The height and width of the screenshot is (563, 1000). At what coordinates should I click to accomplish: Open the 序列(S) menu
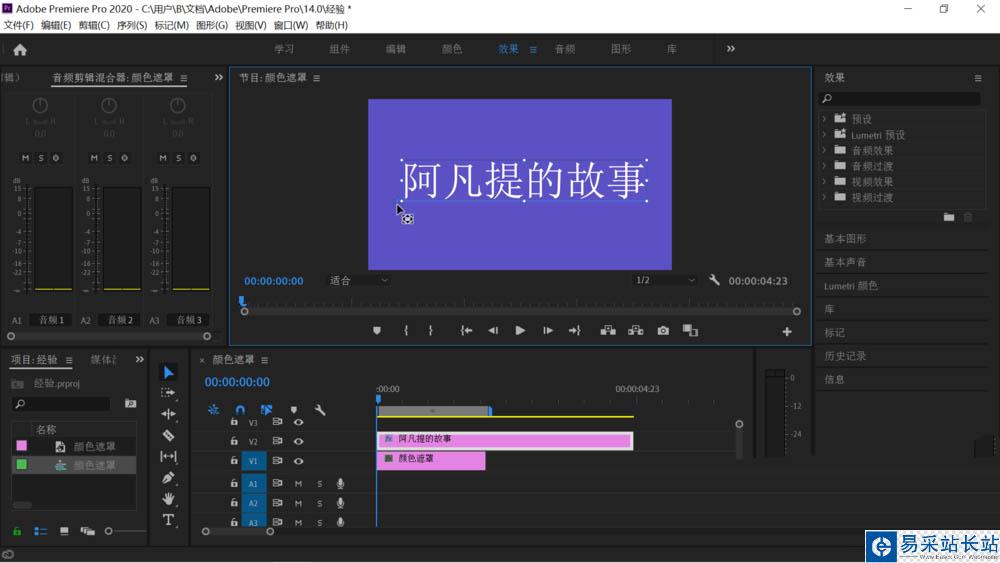[x=131, y=25]
